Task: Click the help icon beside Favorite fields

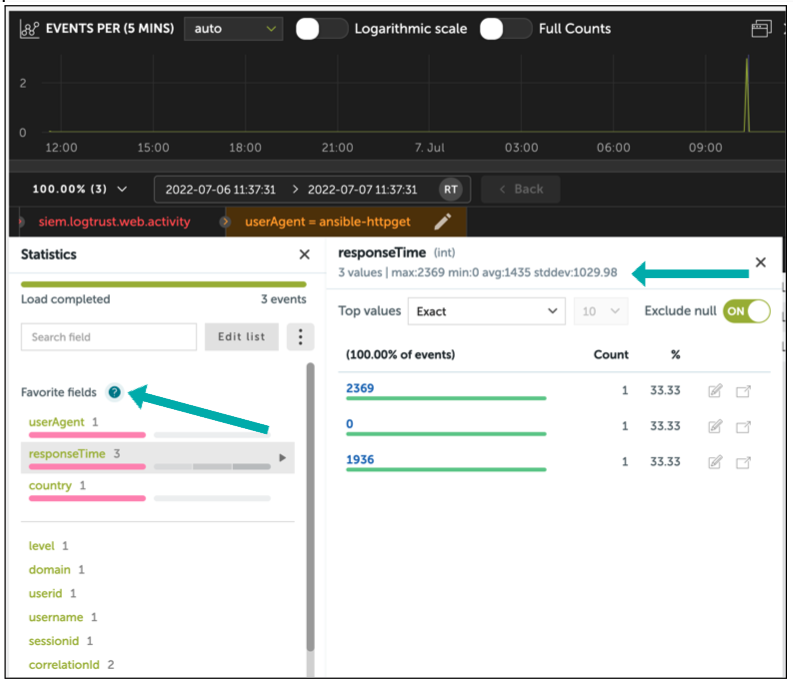Action: tap(114, 392)
